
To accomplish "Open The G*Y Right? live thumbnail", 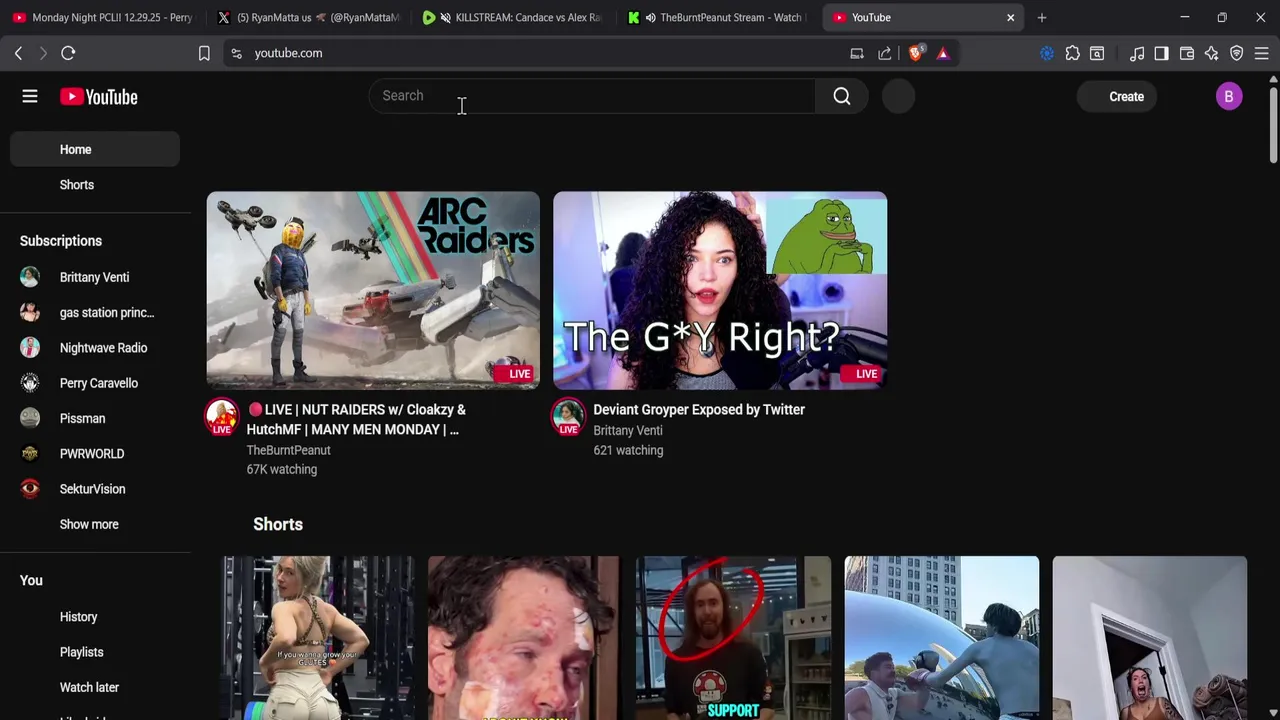I will point(720,290).
